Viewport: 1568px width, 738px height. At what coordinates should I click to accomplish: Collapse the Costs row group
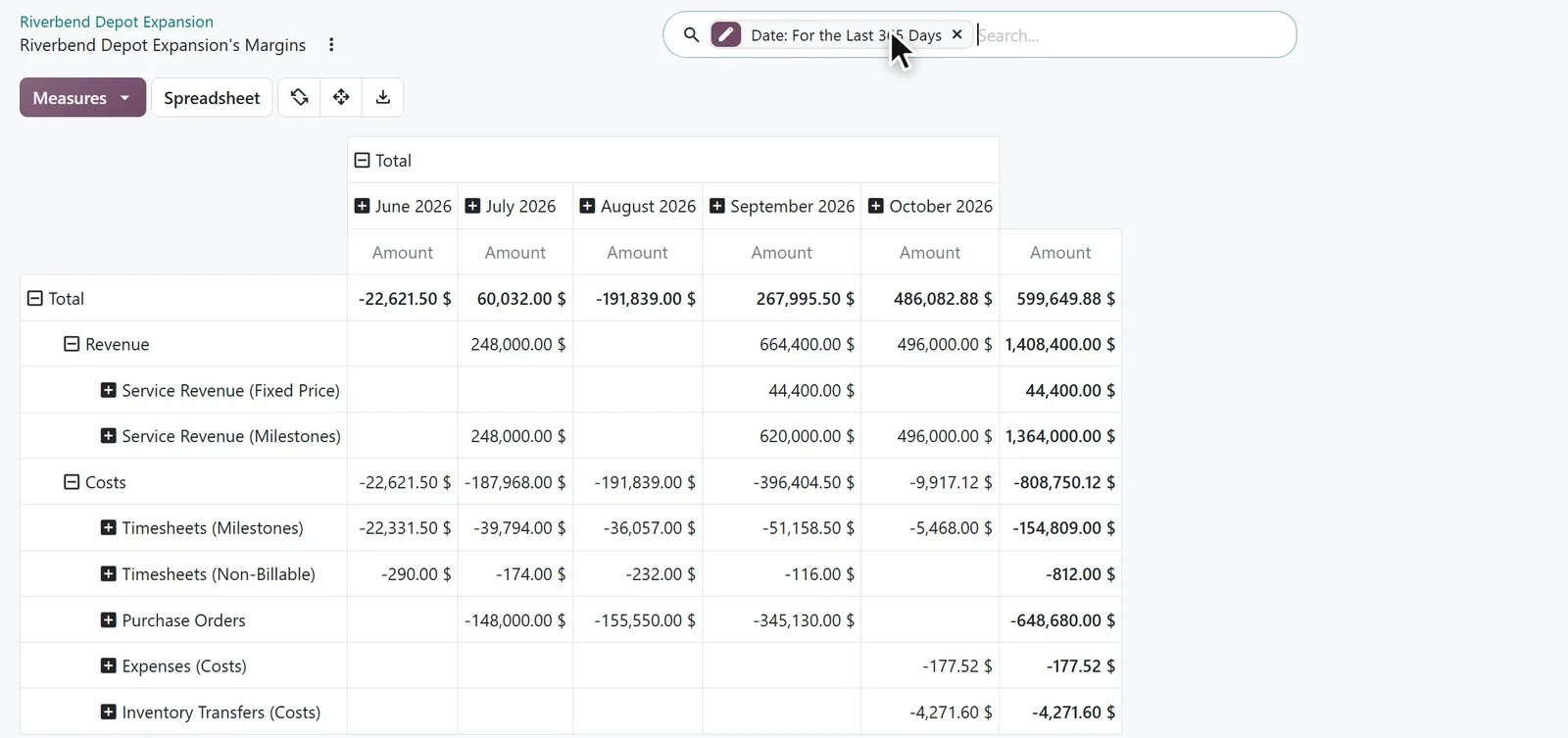[72, 482]
